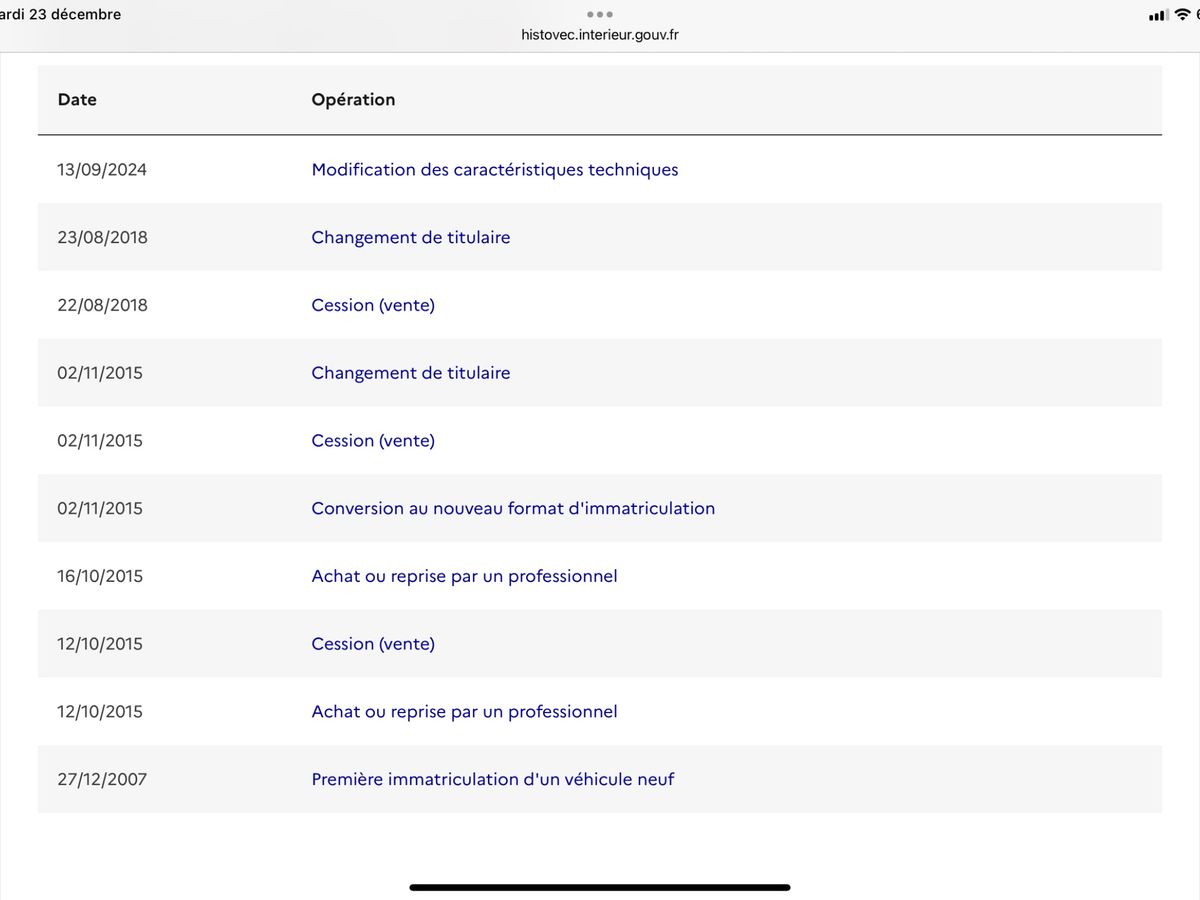
Task: Tap the cellular signal bars icon
Action: tap(1157, 15)
